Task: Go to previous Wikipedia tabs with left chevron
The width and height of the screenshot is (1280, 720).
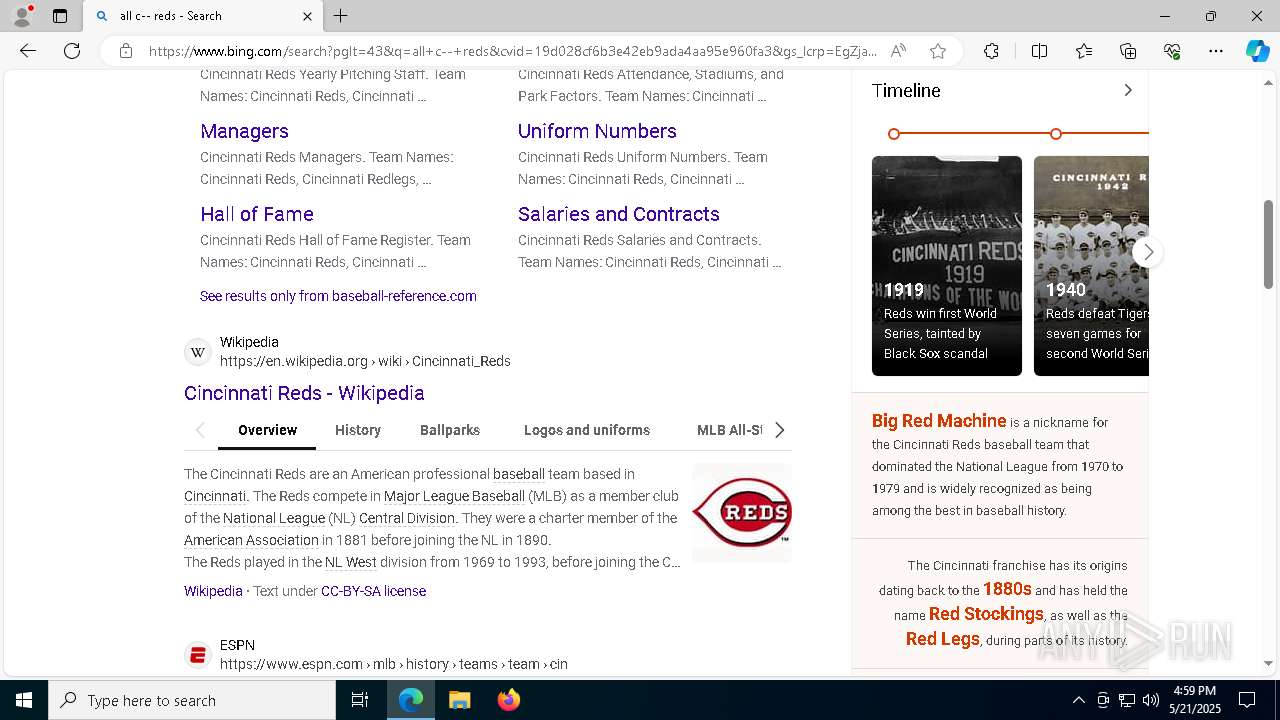Action: click(x=200, y=430)
